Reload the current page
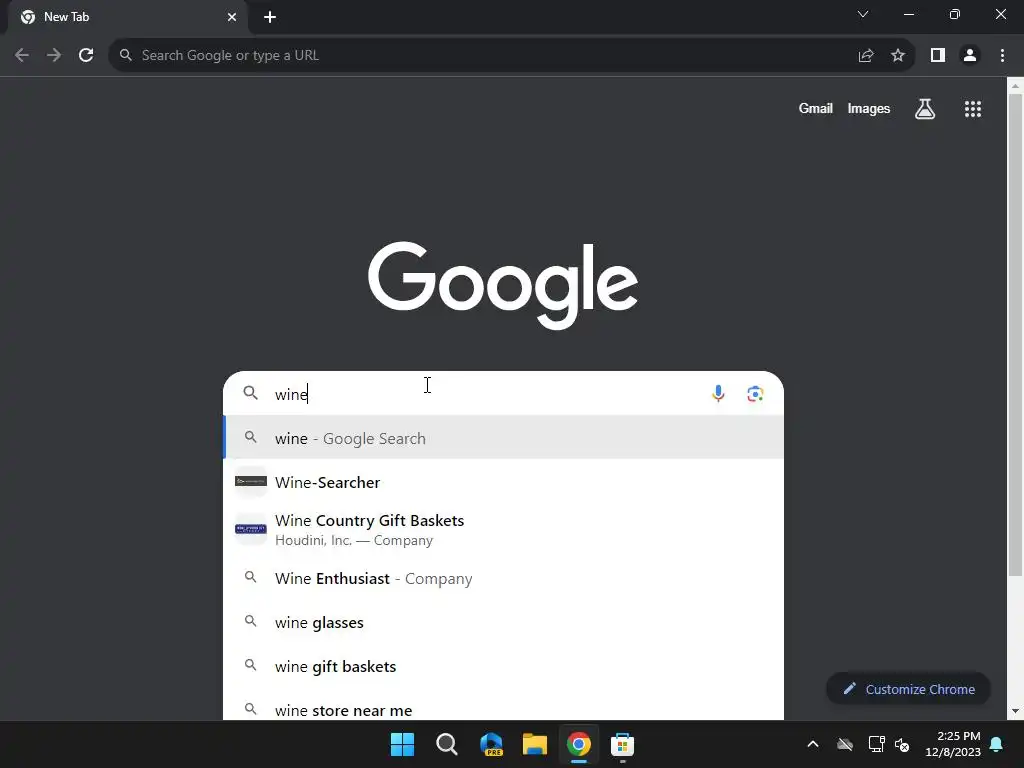The height and width of the screenshot is (768, 1024). tap(86, 56)
